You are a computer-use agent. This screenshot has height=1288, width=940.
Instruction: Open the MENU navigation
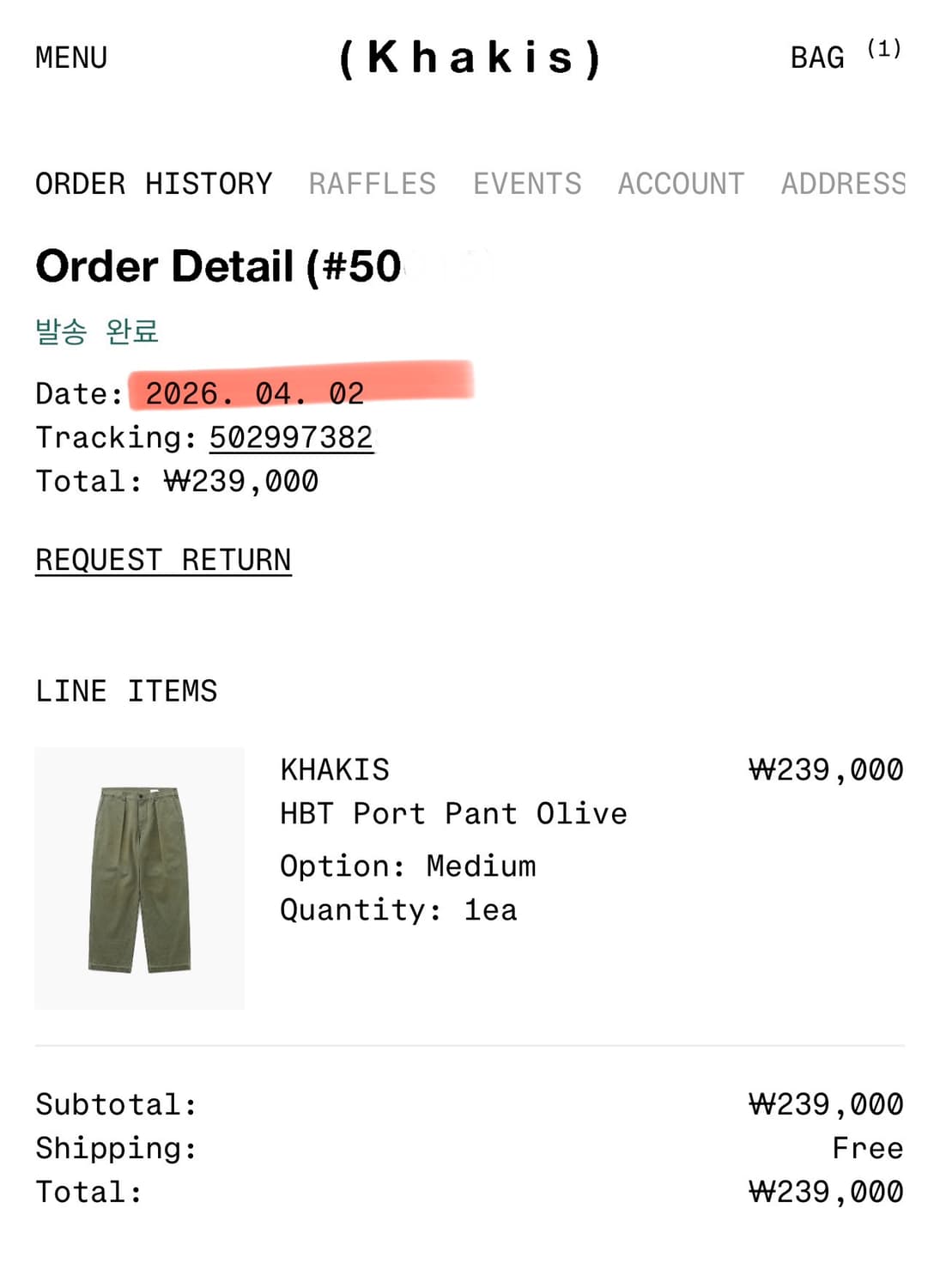coord(70,57)
